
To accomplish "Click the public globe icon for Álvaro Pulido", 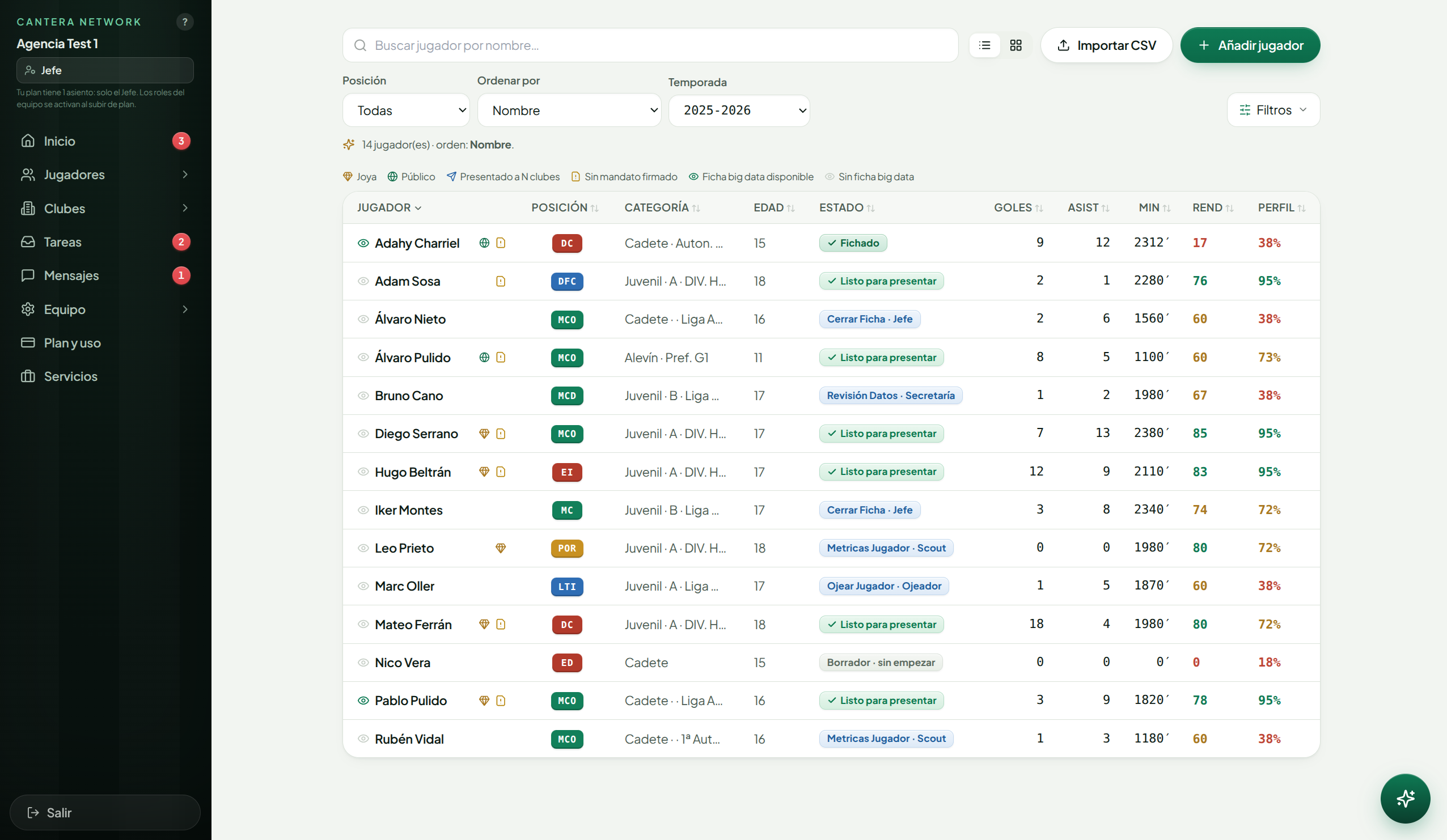I will [x=484, y=357].
